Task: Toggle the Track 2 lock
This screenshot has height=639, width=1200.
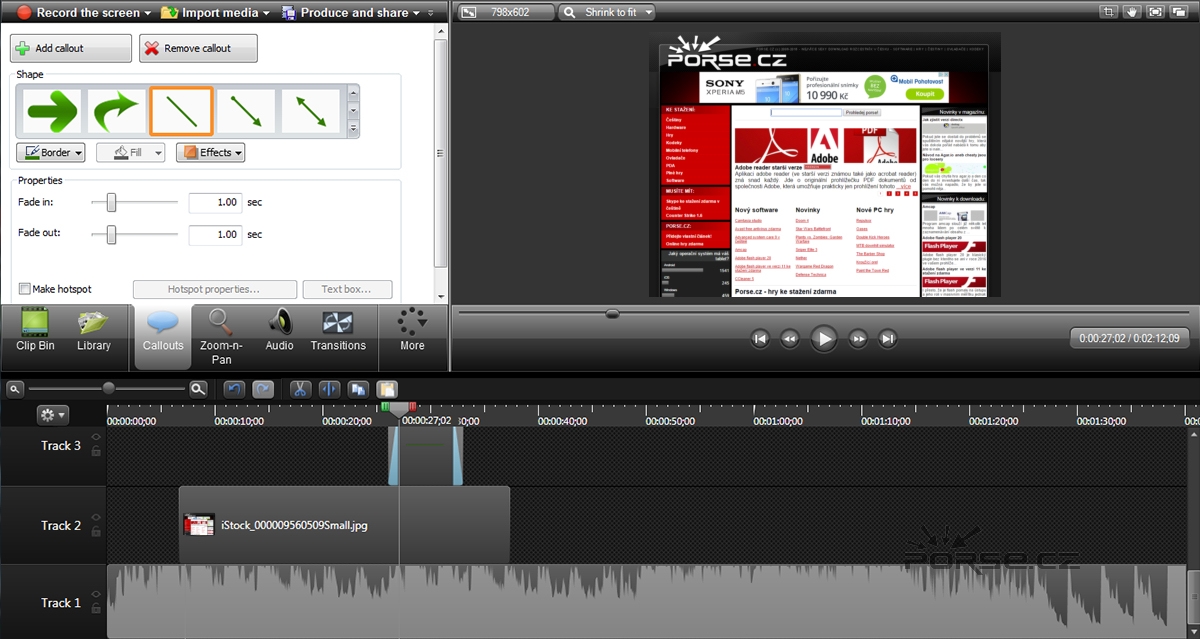Action: coord(96,531)
